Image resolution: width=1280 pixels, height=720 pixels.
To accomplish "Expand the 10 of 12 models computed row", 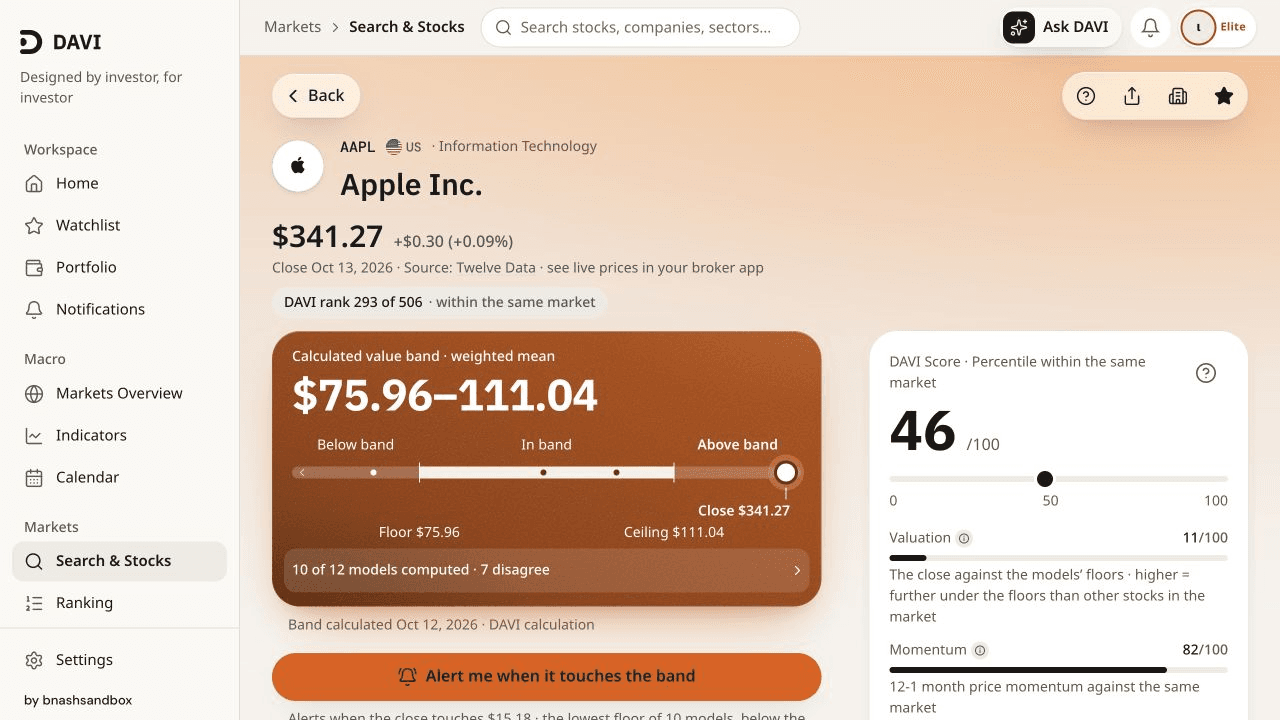I will point(546,570).
